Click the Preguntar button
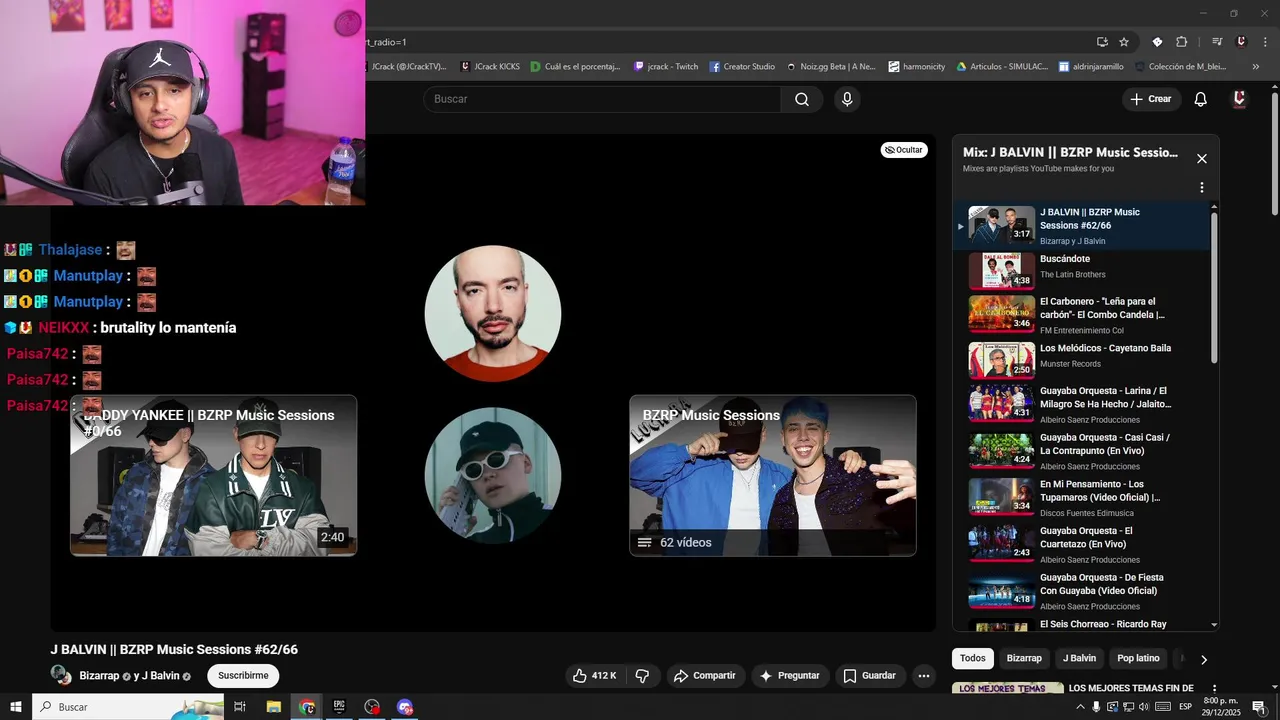 tap(789, 676)
